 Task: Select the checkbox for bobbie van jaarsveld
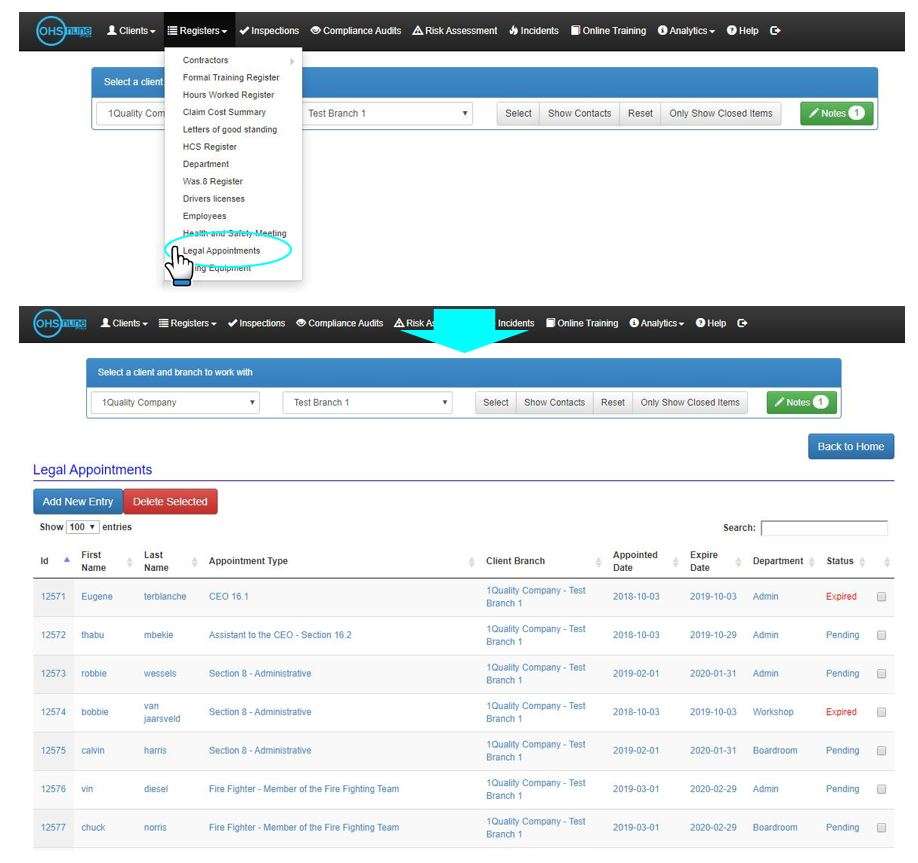click(881, 712)
